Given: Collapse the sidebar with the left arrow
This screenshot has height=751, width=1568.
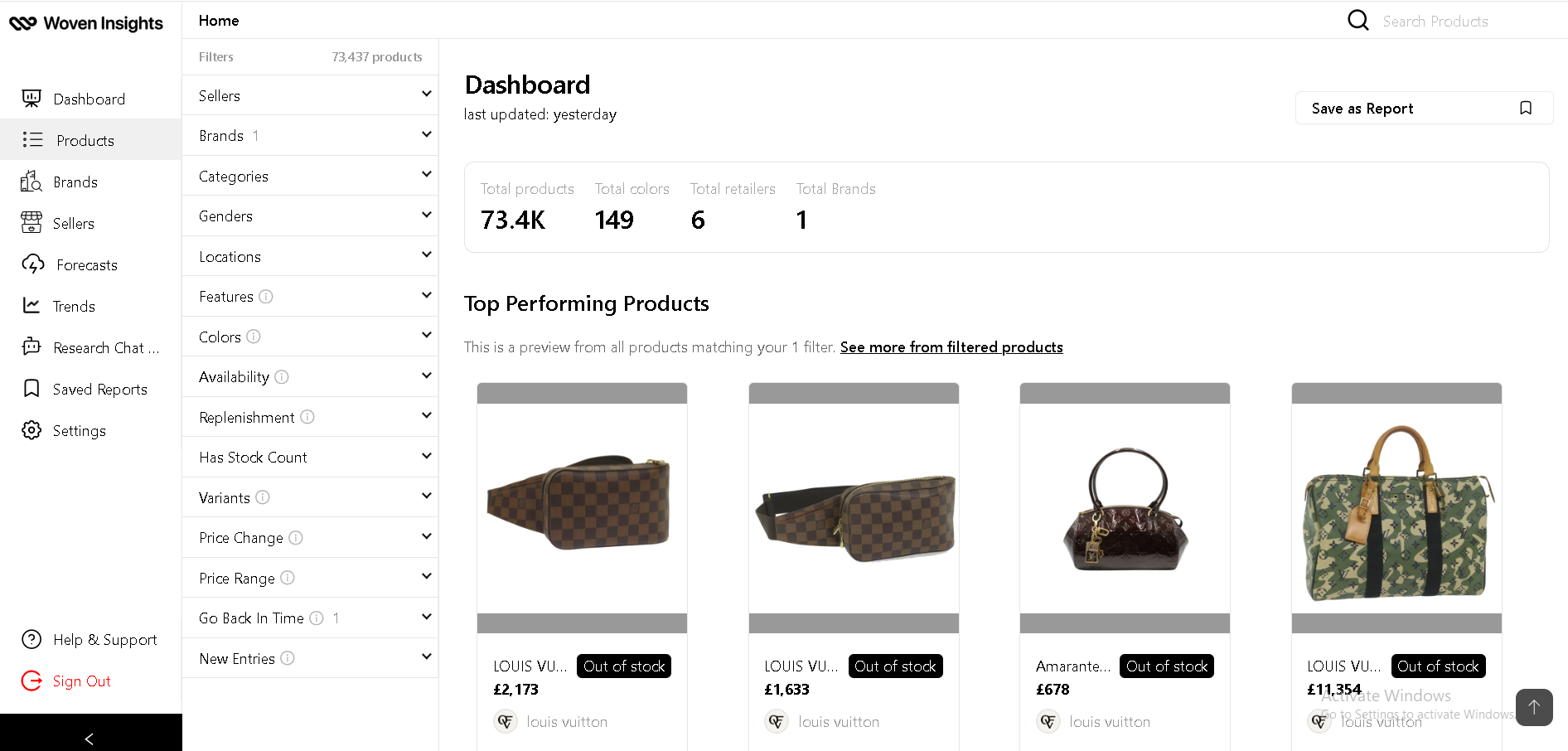Looking at the screenshot, I should [90, 738].
